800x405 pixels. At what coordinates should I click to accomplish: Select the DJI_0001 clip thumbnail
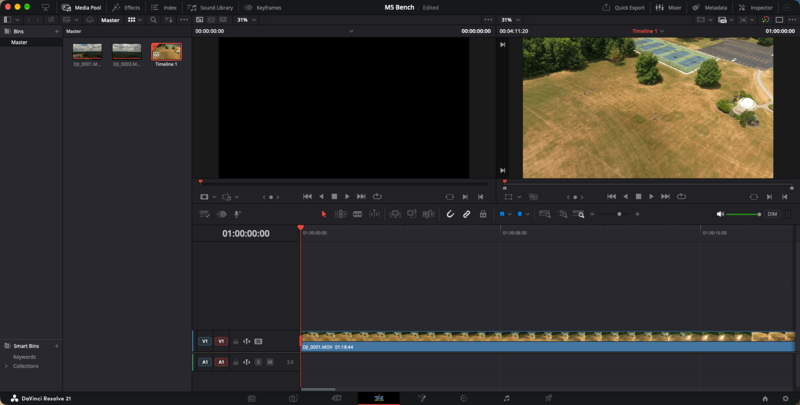[87, 52]
